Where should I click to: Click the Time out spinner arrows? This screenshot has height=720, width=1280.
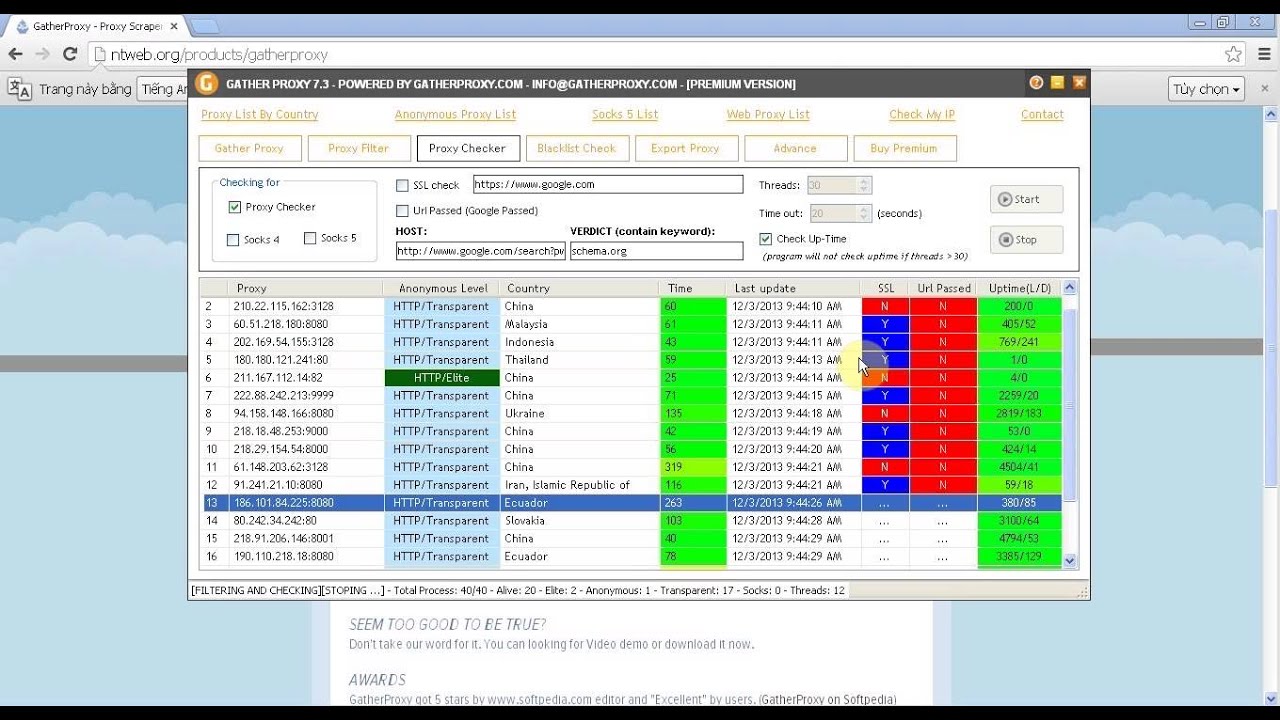(x=865, y=213)
